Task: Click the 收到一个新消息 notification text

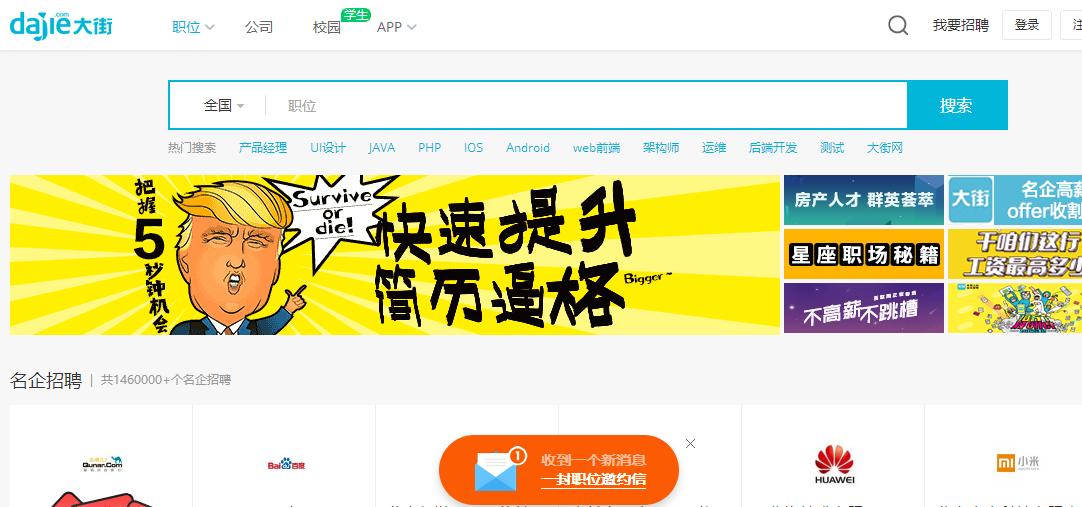Action: point(593,460)
